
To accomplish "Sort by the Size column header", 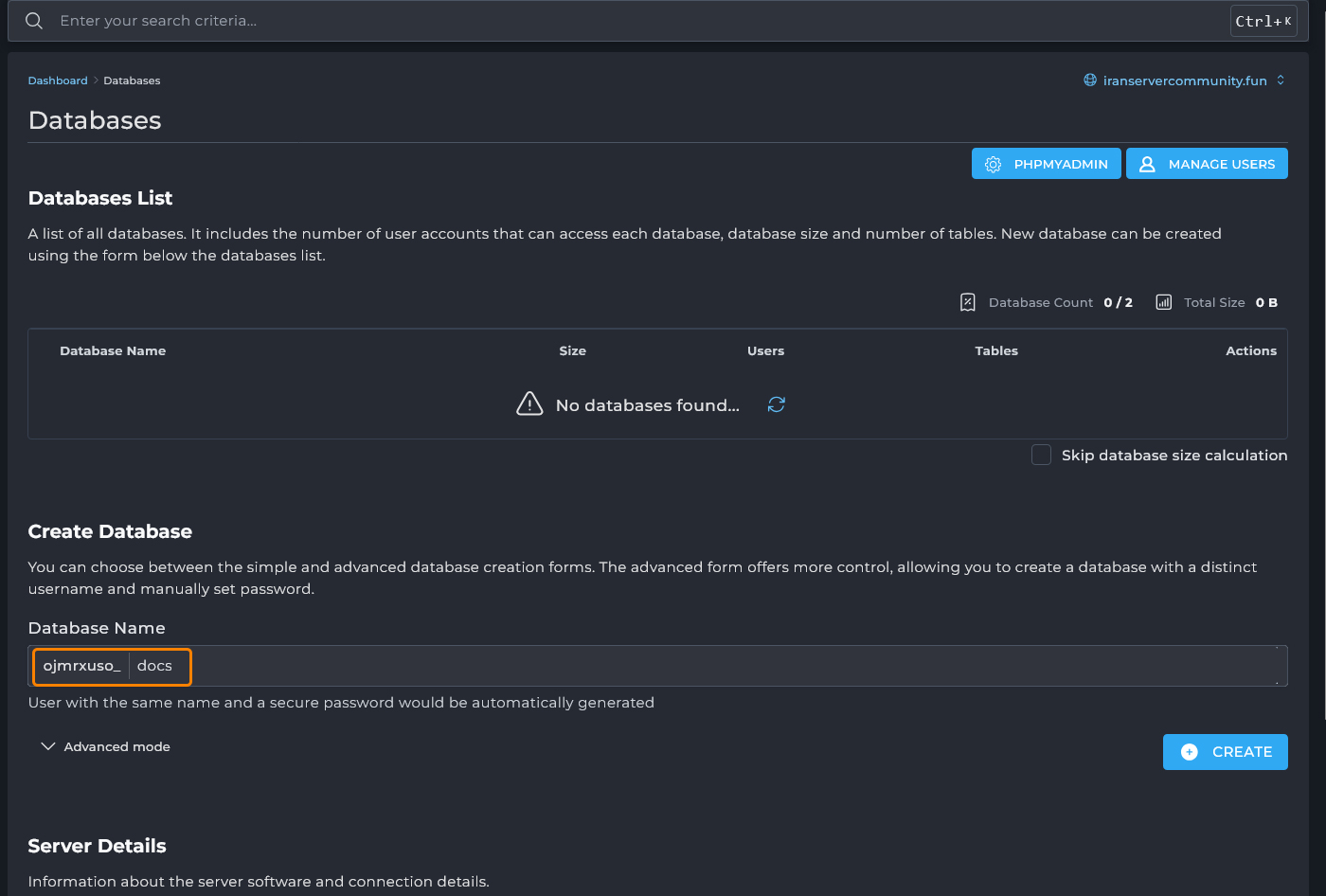I will pos(572,350).
